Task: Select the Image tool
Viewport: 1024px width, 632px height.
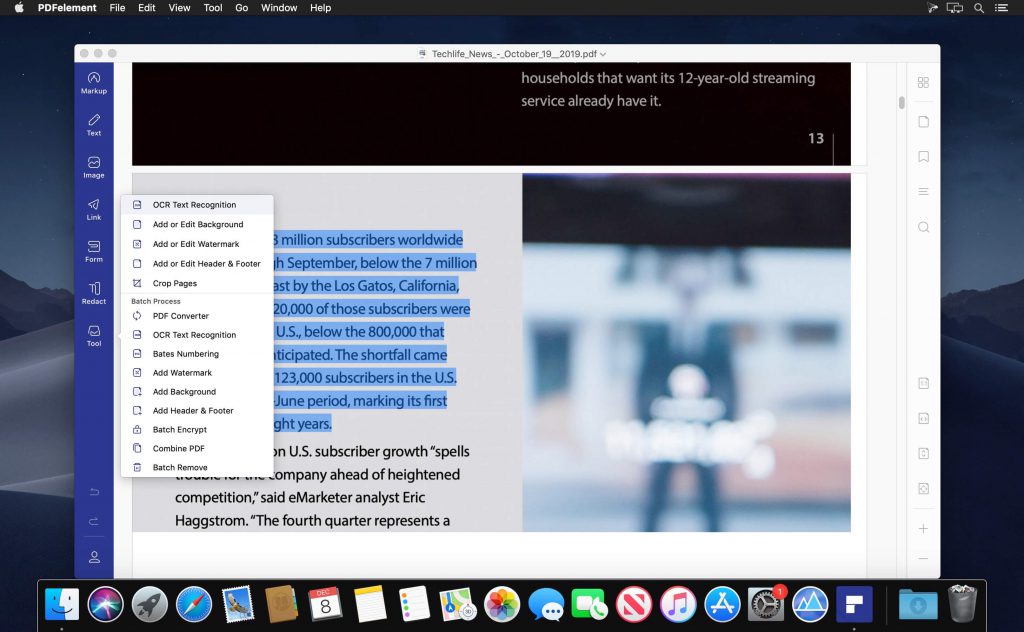Action: 93,168
